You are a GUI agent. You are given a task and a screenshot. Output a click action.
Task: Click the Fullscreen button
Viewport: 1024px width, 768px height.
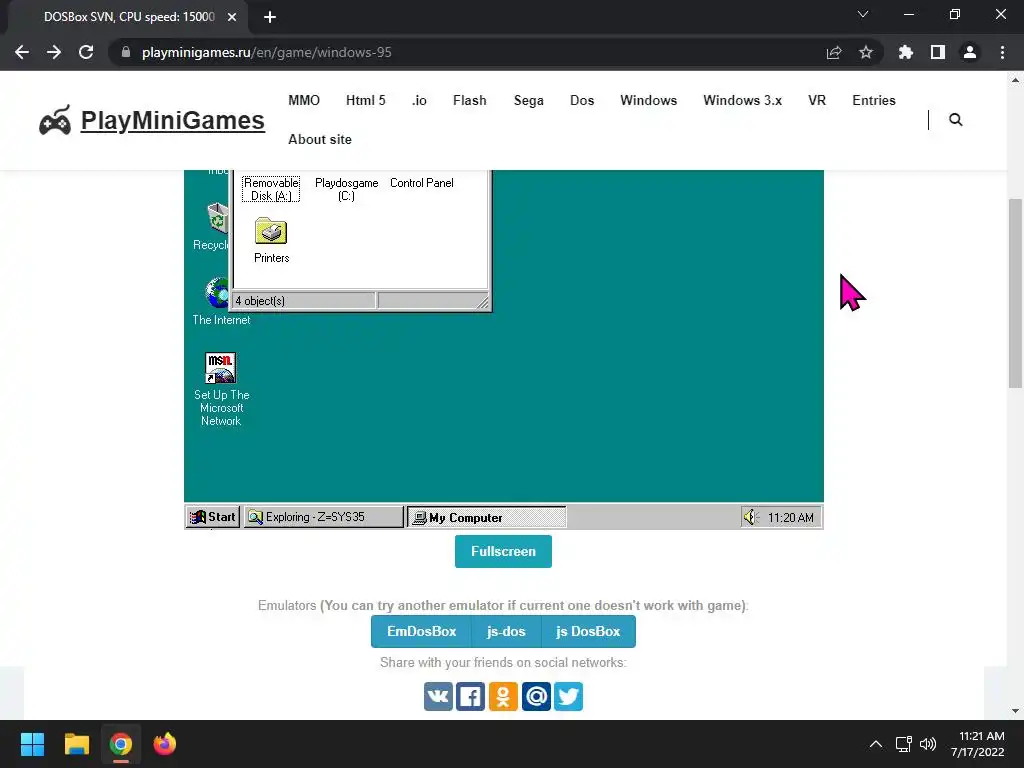point(503,551)
